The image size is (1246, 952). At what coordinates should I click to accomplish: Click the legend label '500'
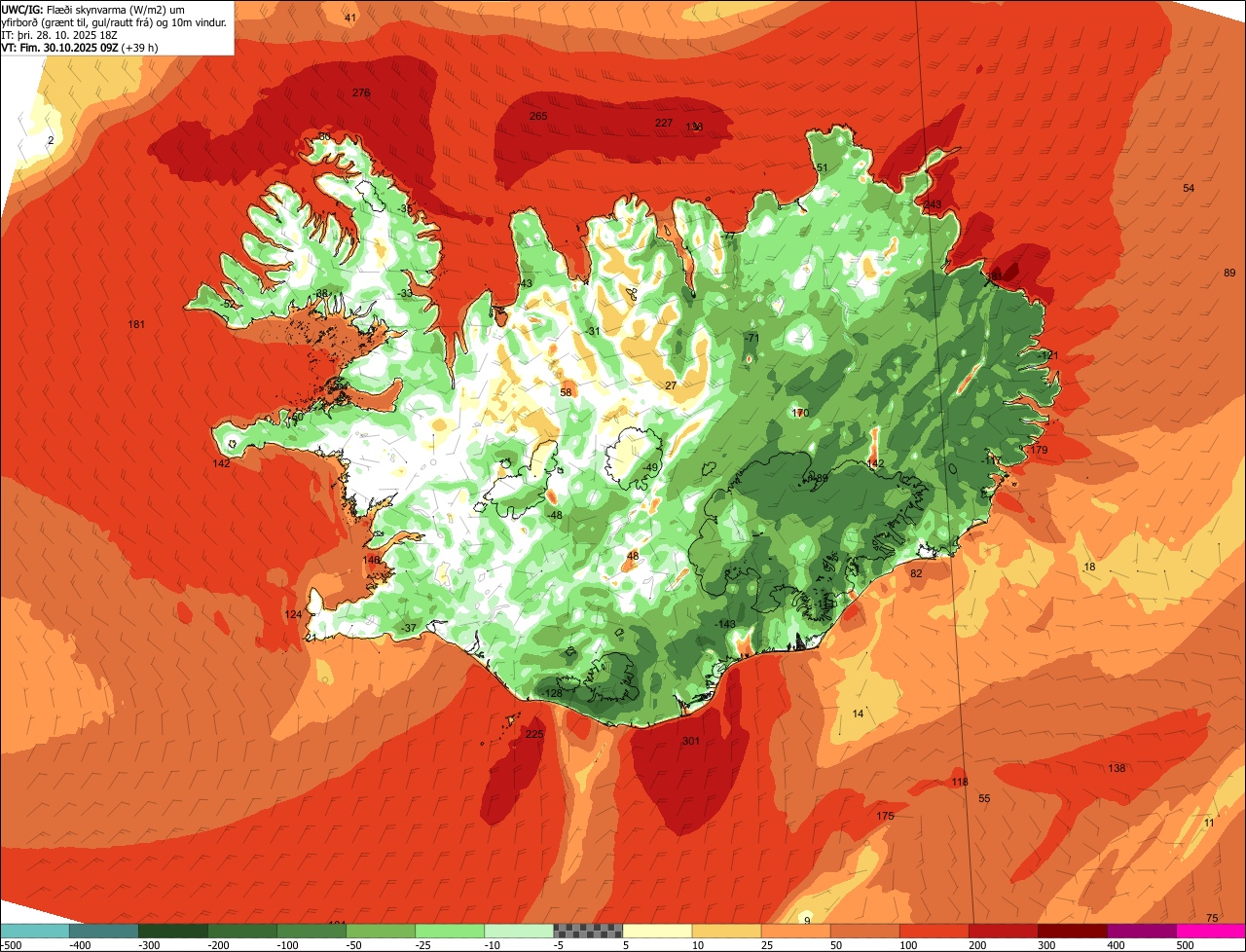point(1185,945)
